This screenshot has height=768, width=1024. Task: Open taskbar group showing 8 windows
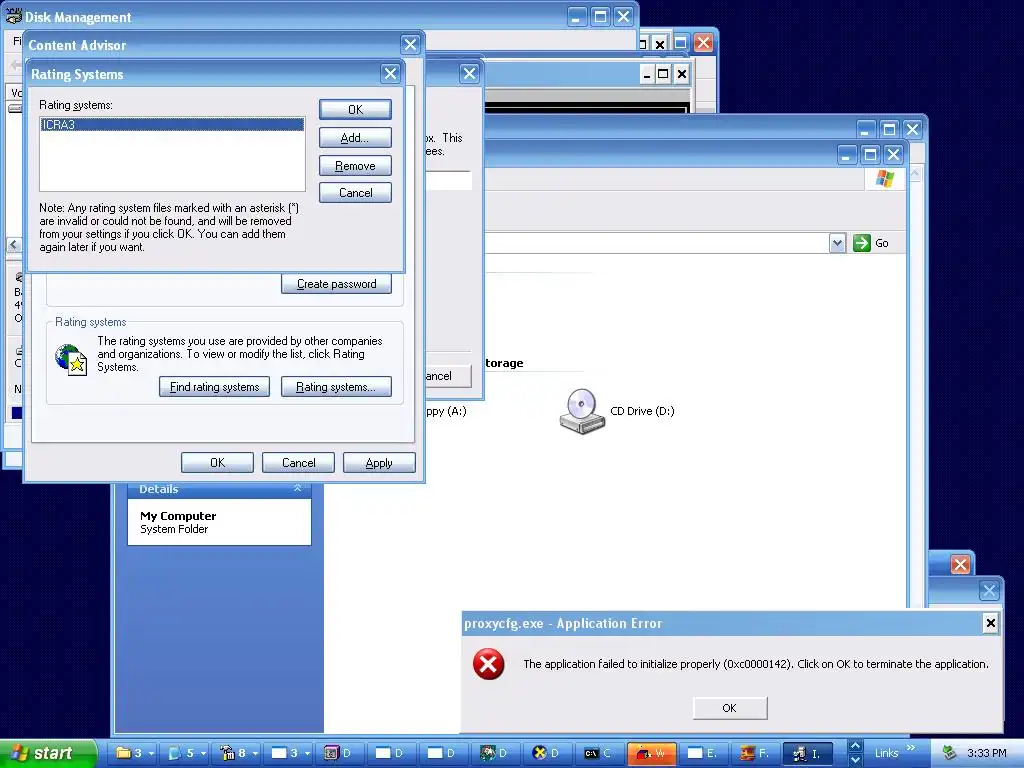coord(238,753)
